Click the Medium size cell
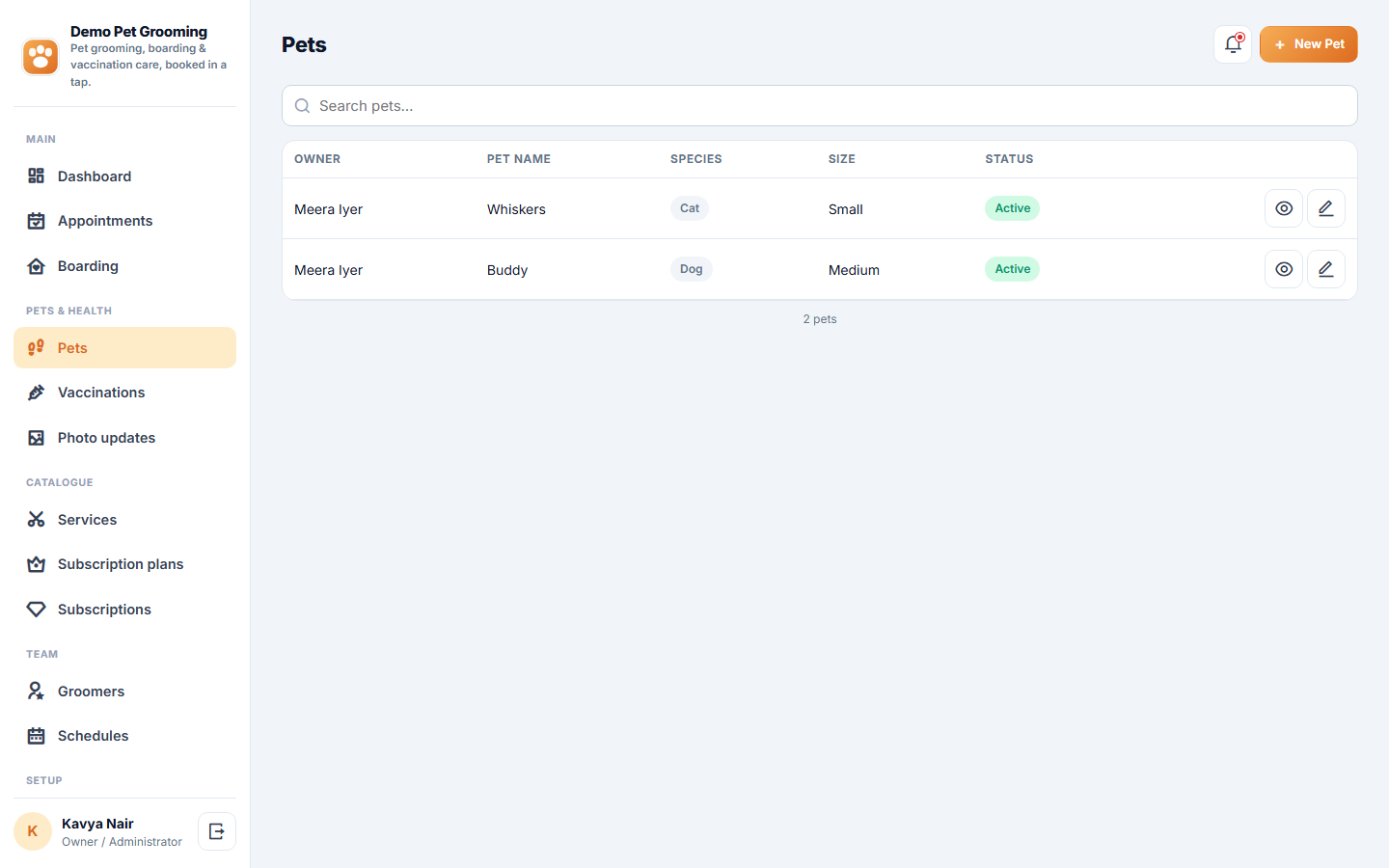Screen dimensions: 1389x868 (x=854, y=270)
